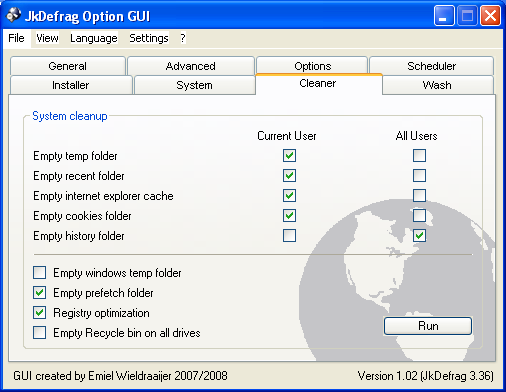Switch to the Wash tab
Screen dimensions: 506x392
coord(437,85)
